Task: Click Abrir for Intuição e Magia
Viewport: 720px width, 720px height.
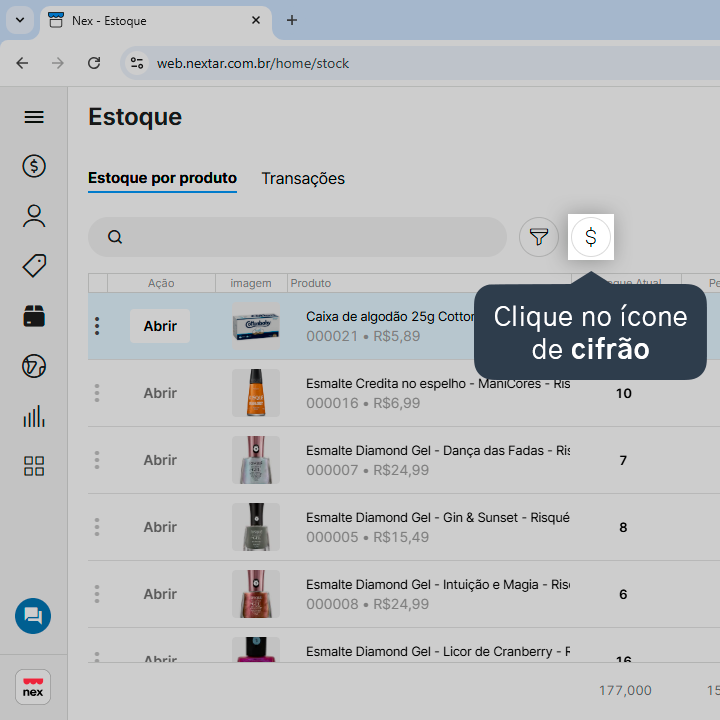Action: click(160, 594)
